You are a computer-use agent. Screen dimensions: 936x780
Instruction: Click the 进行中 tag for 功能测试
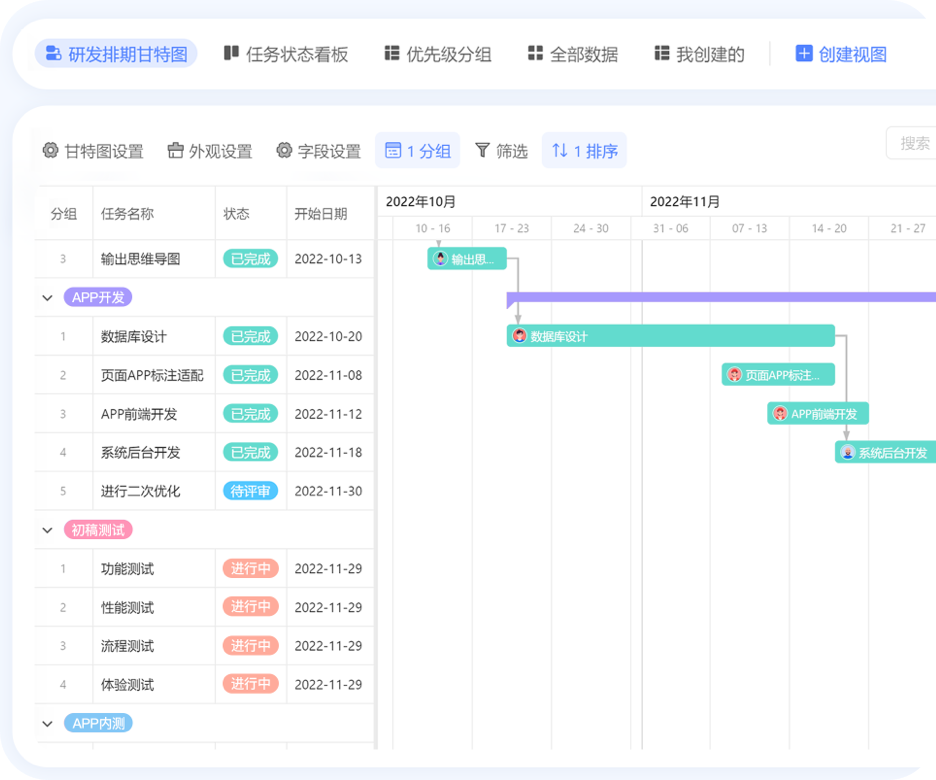click(250, 569)
